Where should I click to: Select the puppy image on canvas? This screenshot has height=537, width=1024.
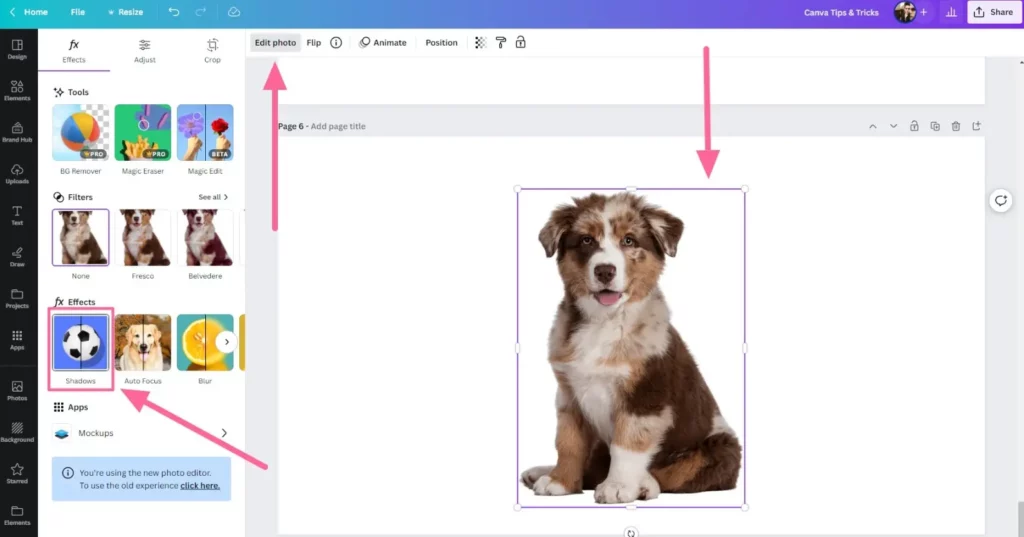(x=631, y=348)
